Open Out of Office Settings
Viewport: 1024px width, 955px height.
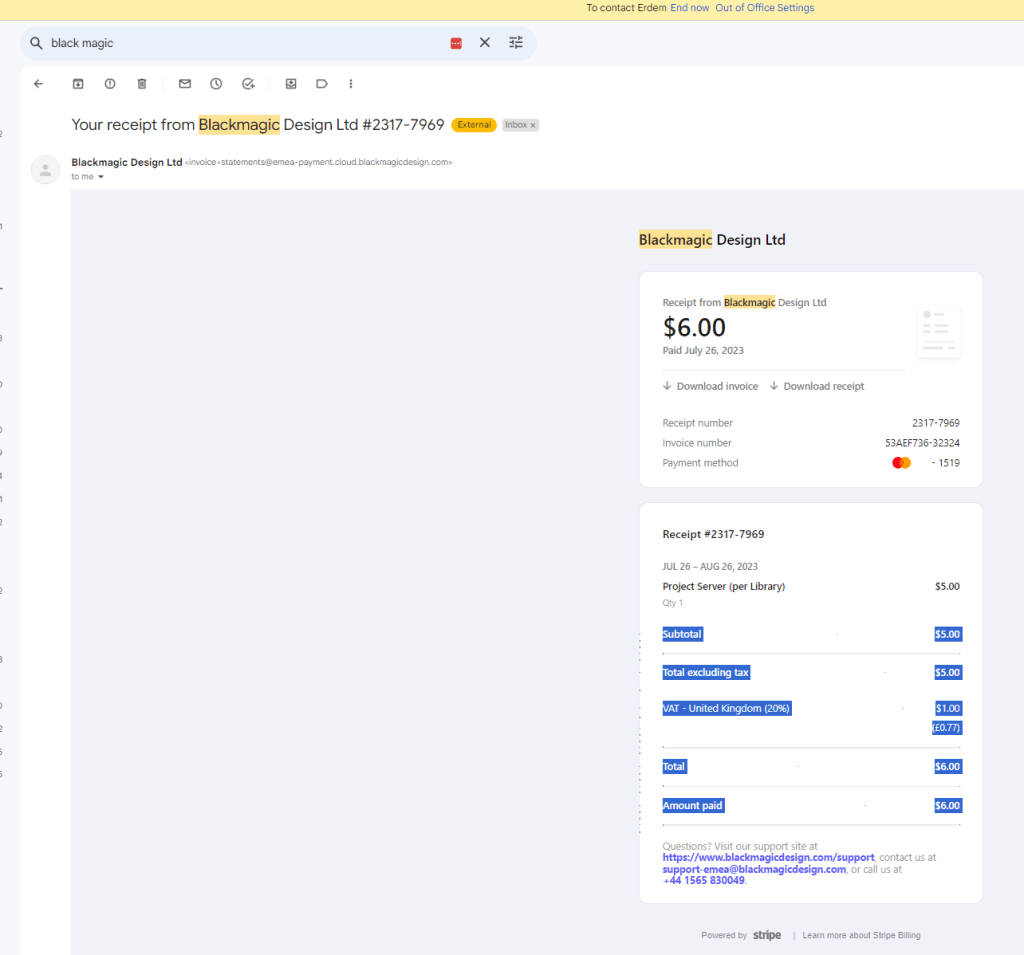(x=765, y=8)
